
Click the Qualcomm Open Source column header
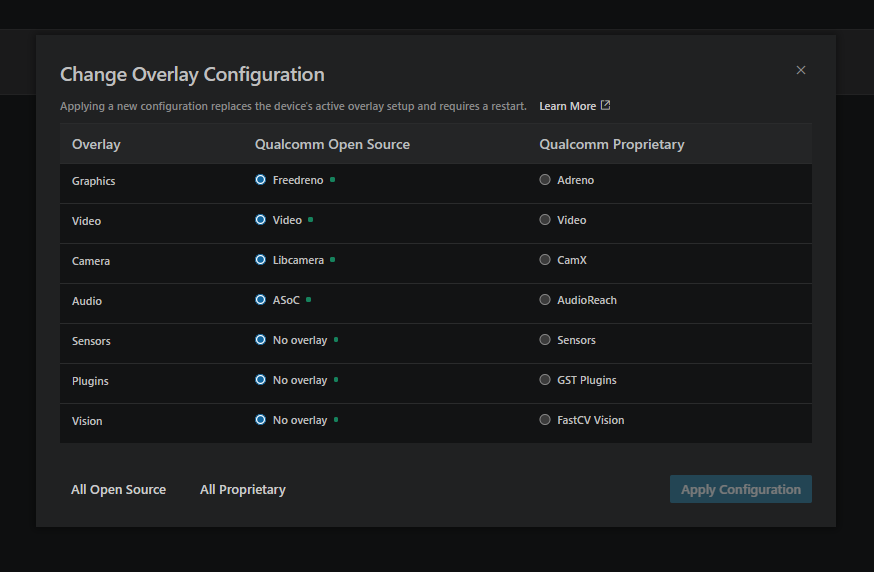pos(332,144)
